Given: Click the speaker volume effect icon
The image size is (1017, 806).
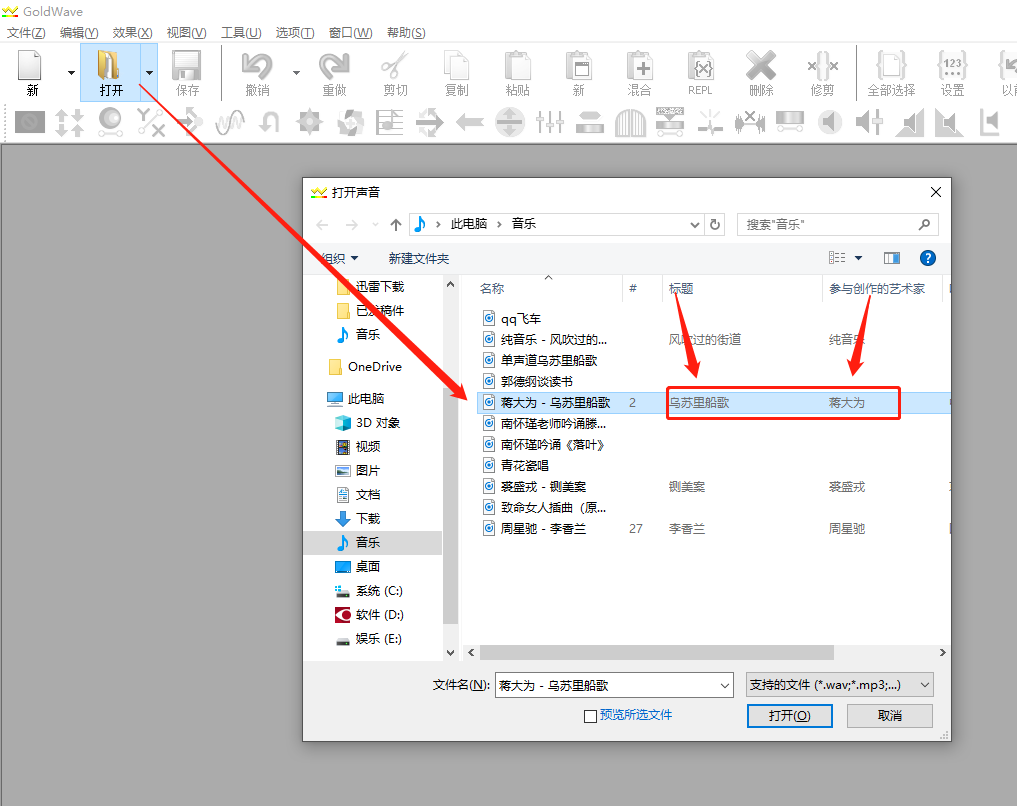Looking at the screenshot, I should pos(830,121).
